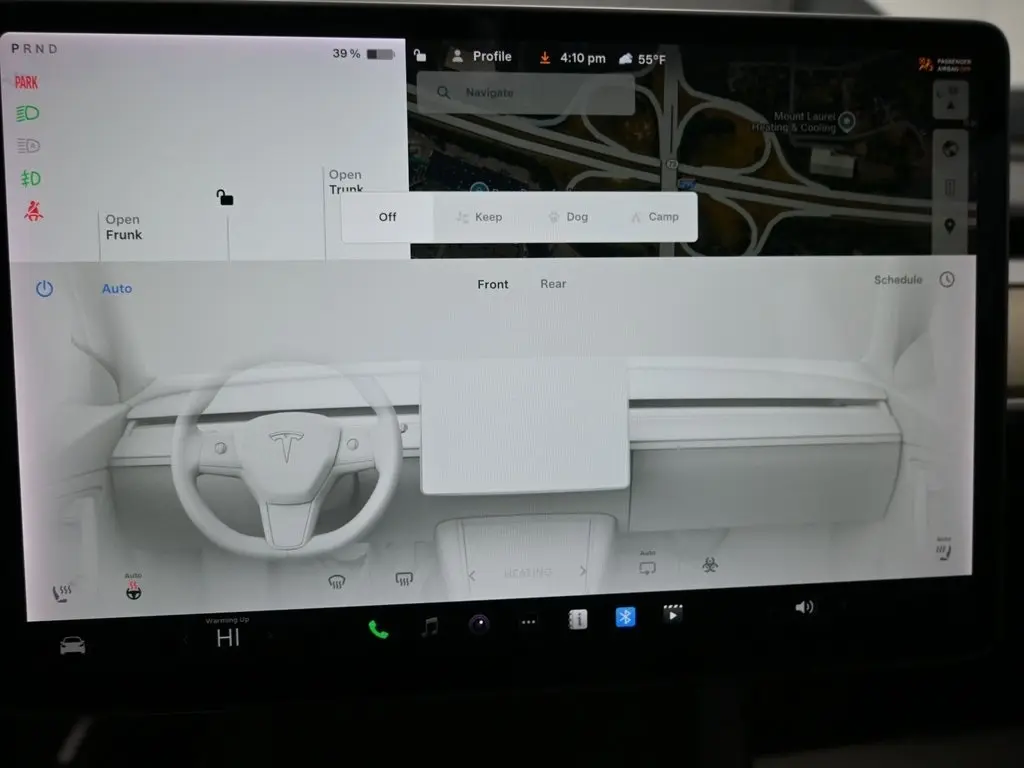Select the Front climate tab
Viewport: 1024px width, 768px height.
coord(493,284)
